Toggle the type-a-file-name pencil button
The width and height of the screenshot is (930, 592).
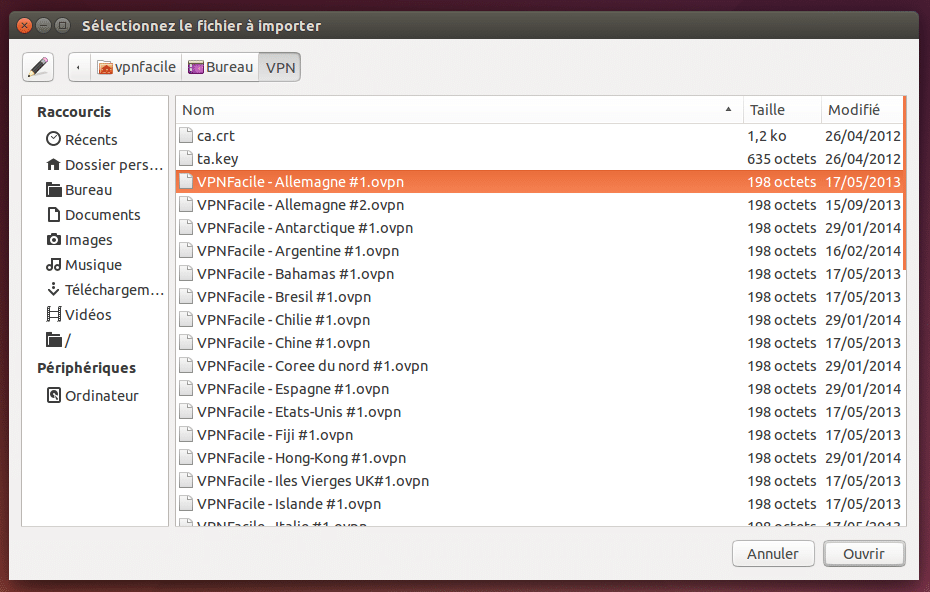38,67
